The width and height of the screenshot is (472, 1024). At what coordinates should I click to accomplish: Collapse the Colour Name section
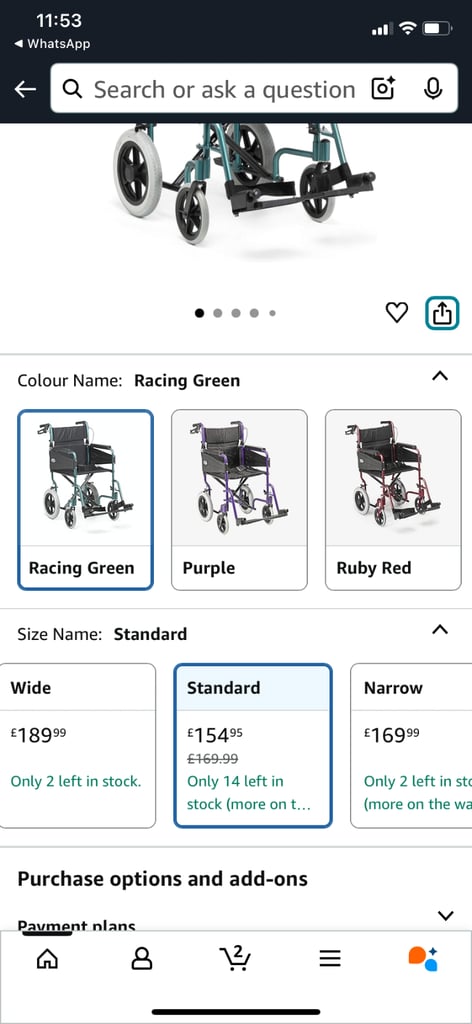[441, 376]
